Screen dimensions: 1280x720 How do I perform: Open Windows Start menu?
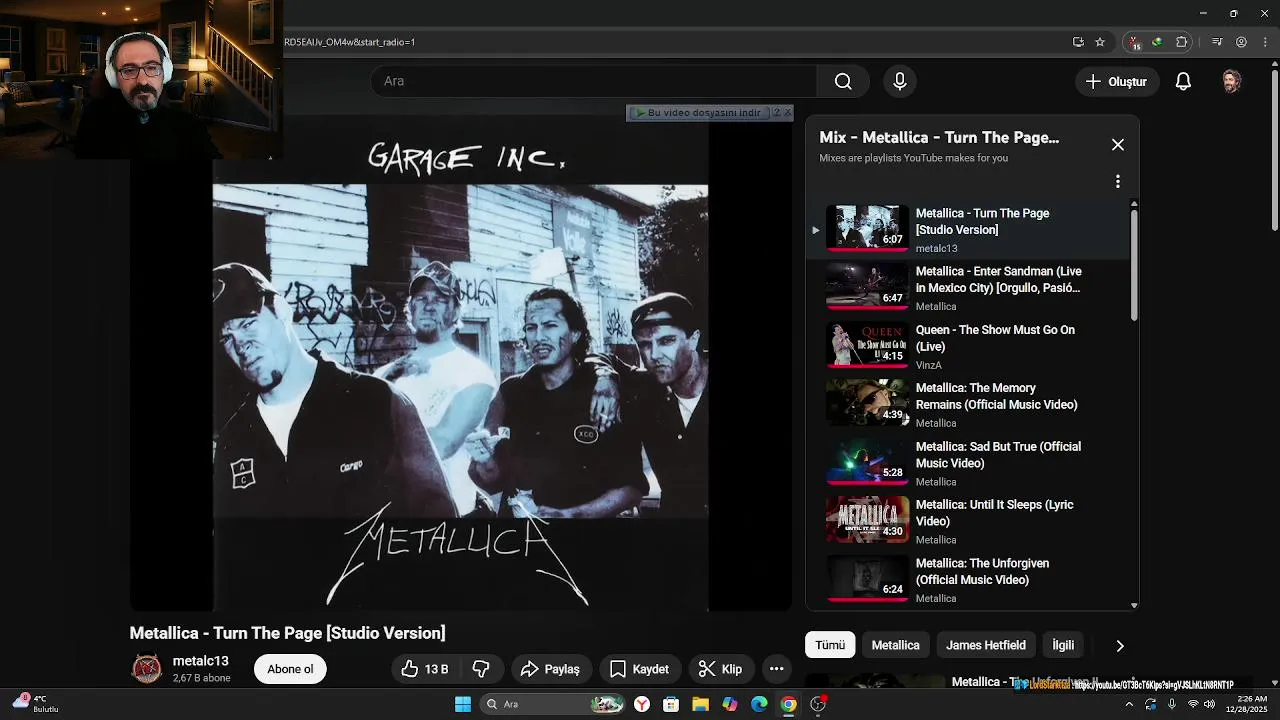click(462, 704)
